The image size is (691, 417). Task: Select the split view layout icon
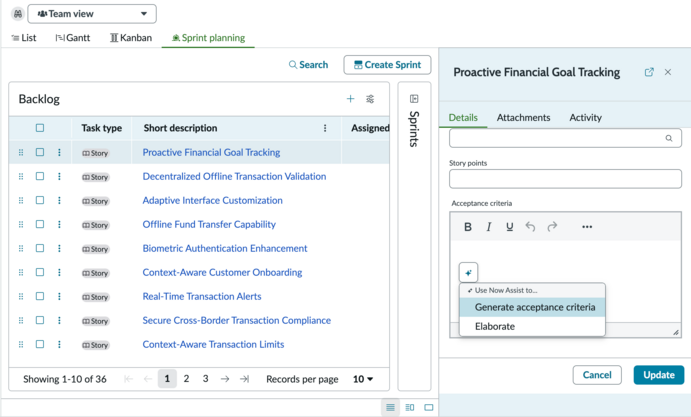(410, 407)
